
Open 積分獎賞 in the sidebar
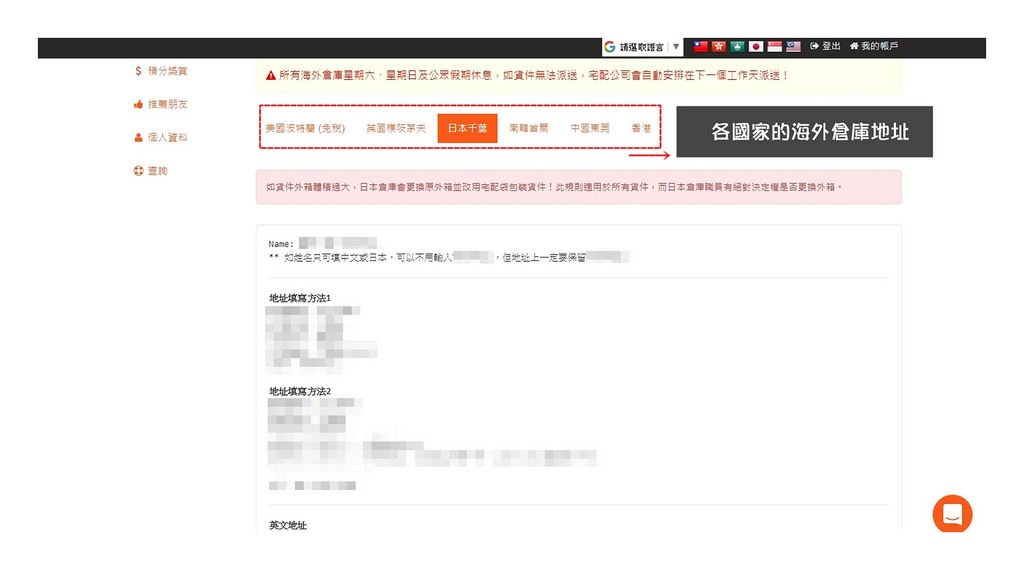coord(166,71)
